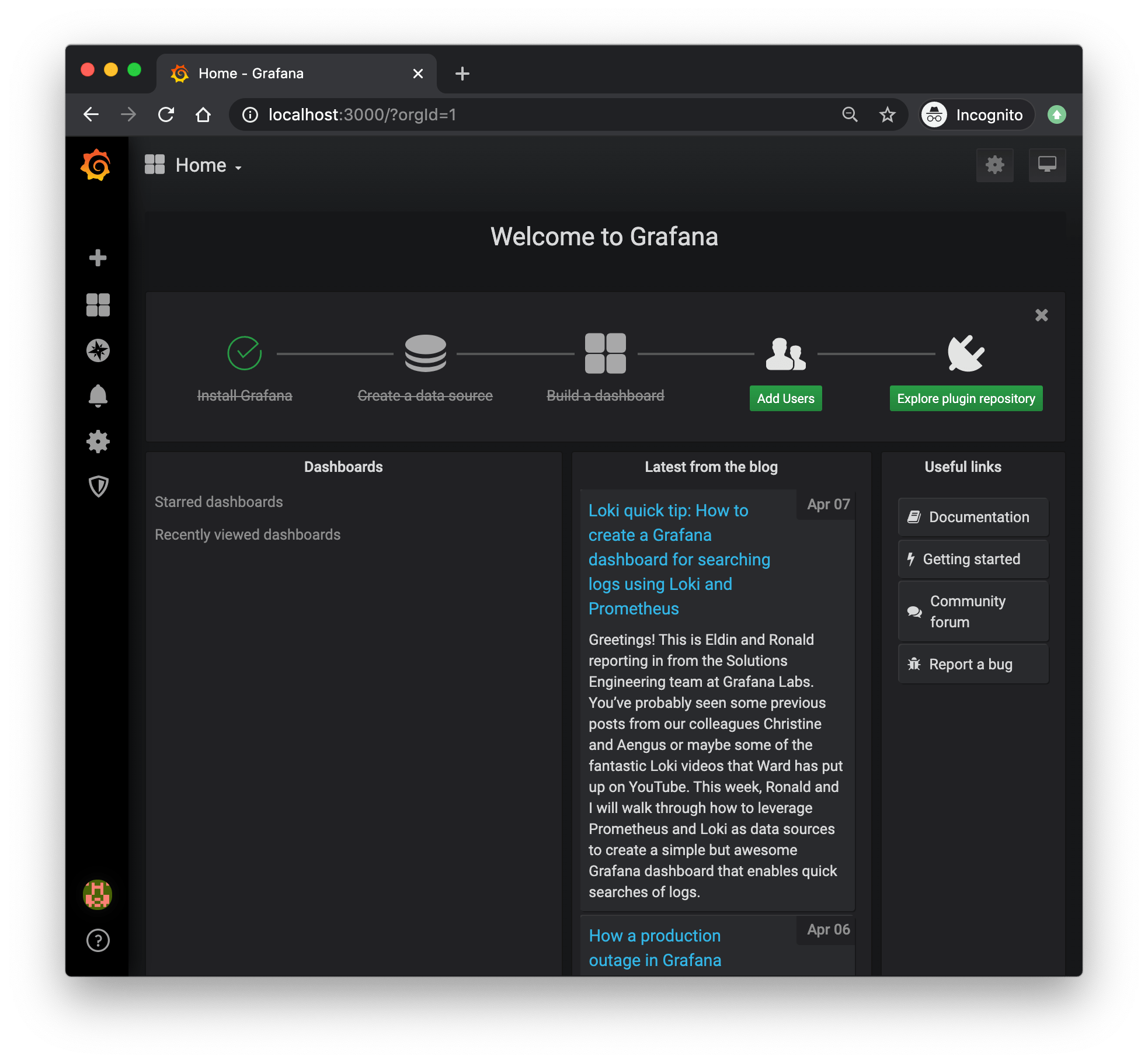Open the Loki quick tip blog post
Screen dimensions: 1148x1063
point(679,560)
